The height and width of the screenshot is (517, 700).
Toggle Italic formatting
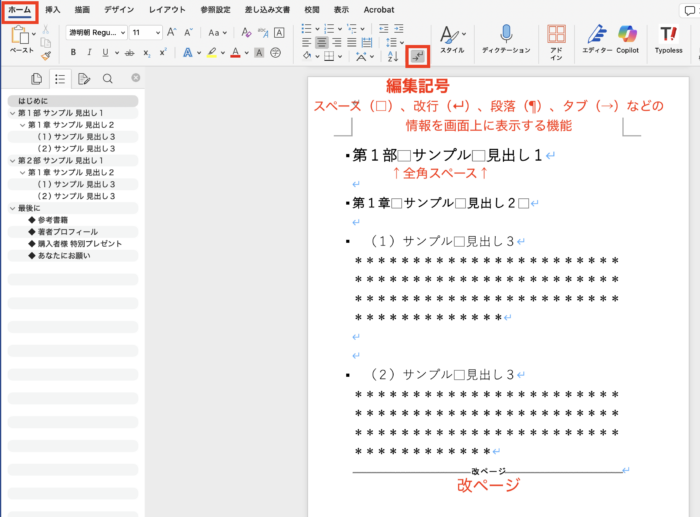click(x=89, y=53)
